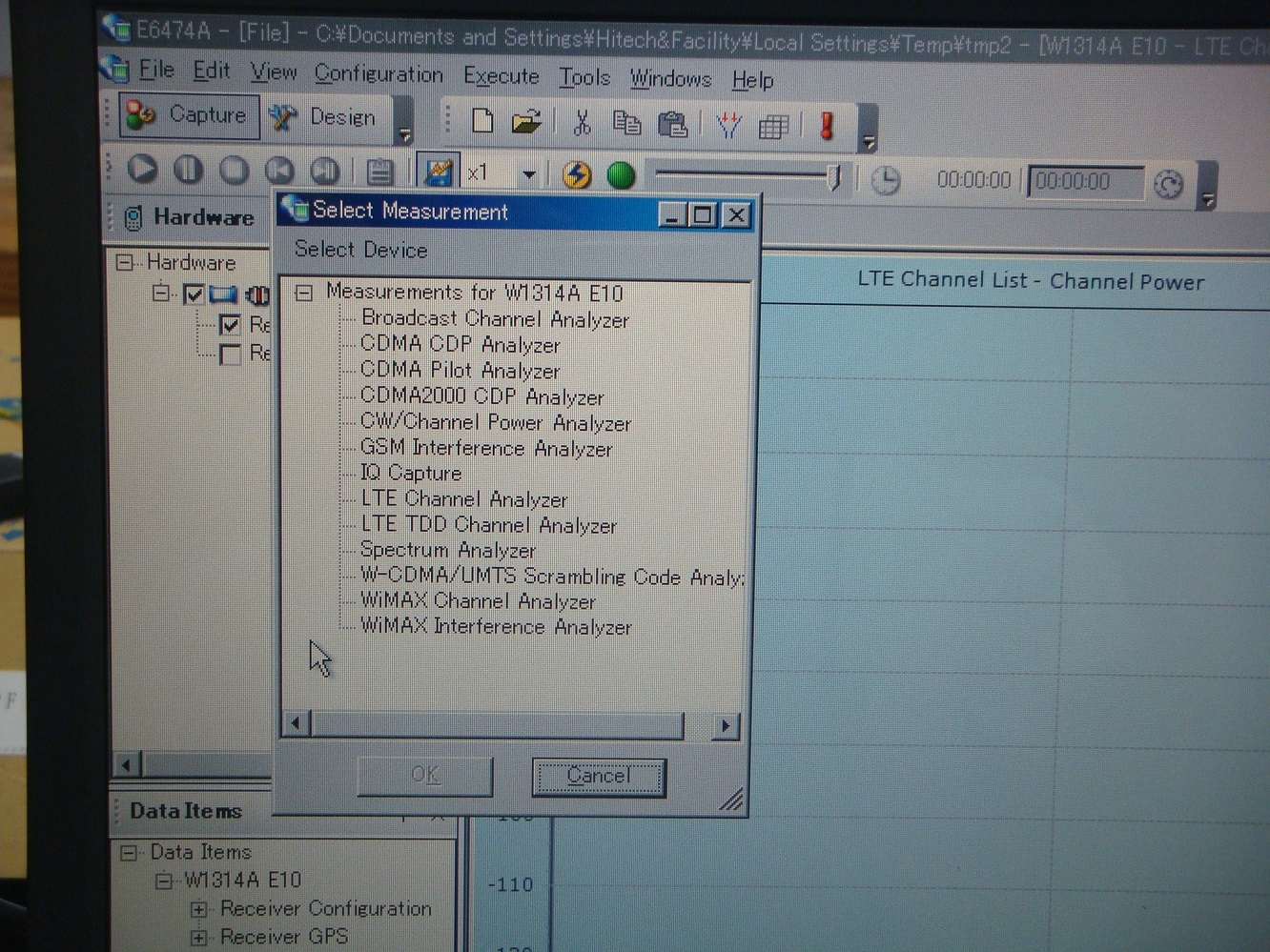1270x952 pixels.
Task: Collapse Measurements for W1314A E10 tree
Action: (x=304, y=293)
